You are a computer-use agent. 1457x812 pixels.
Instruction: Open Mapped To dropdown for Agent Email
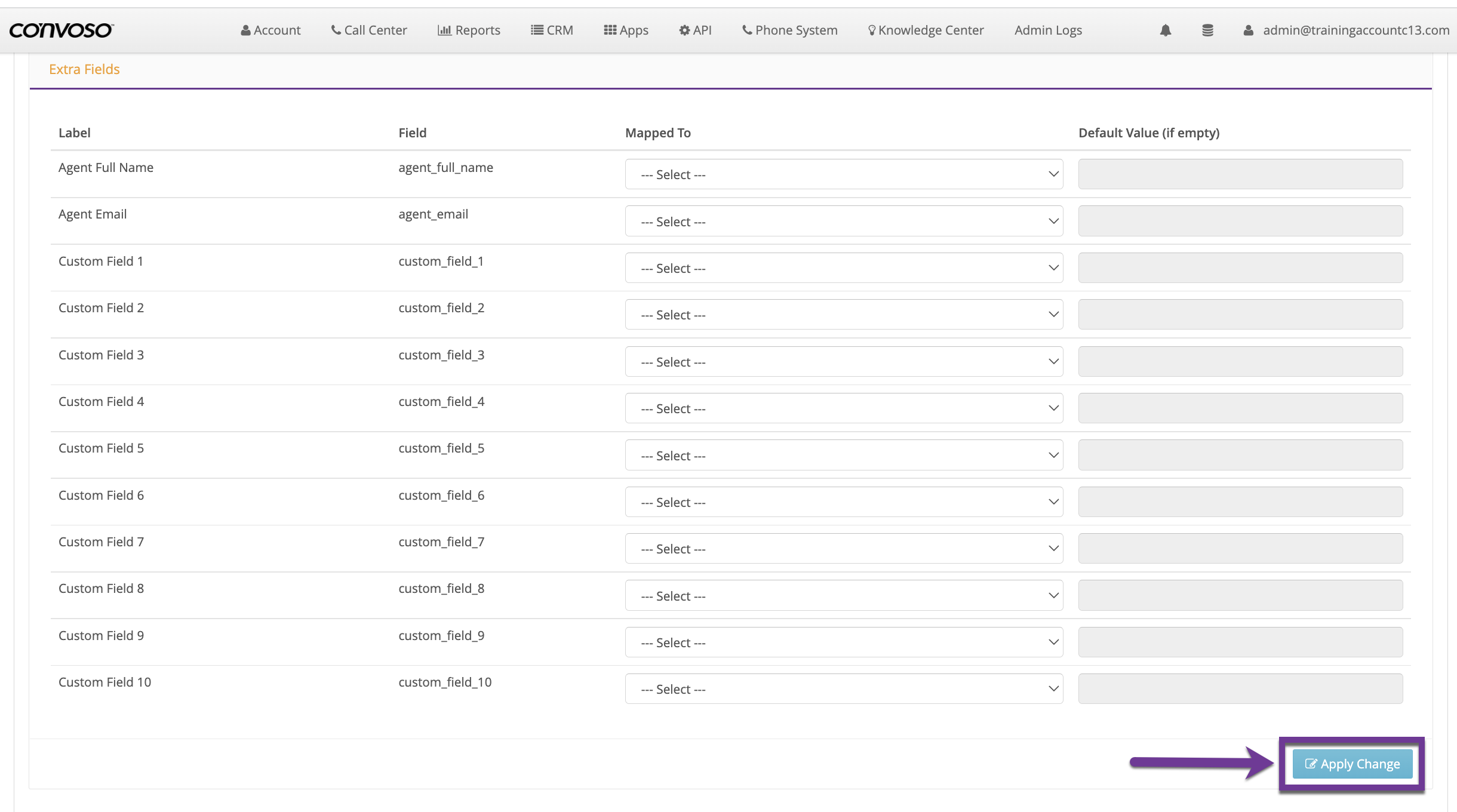(x=843, y=222)
